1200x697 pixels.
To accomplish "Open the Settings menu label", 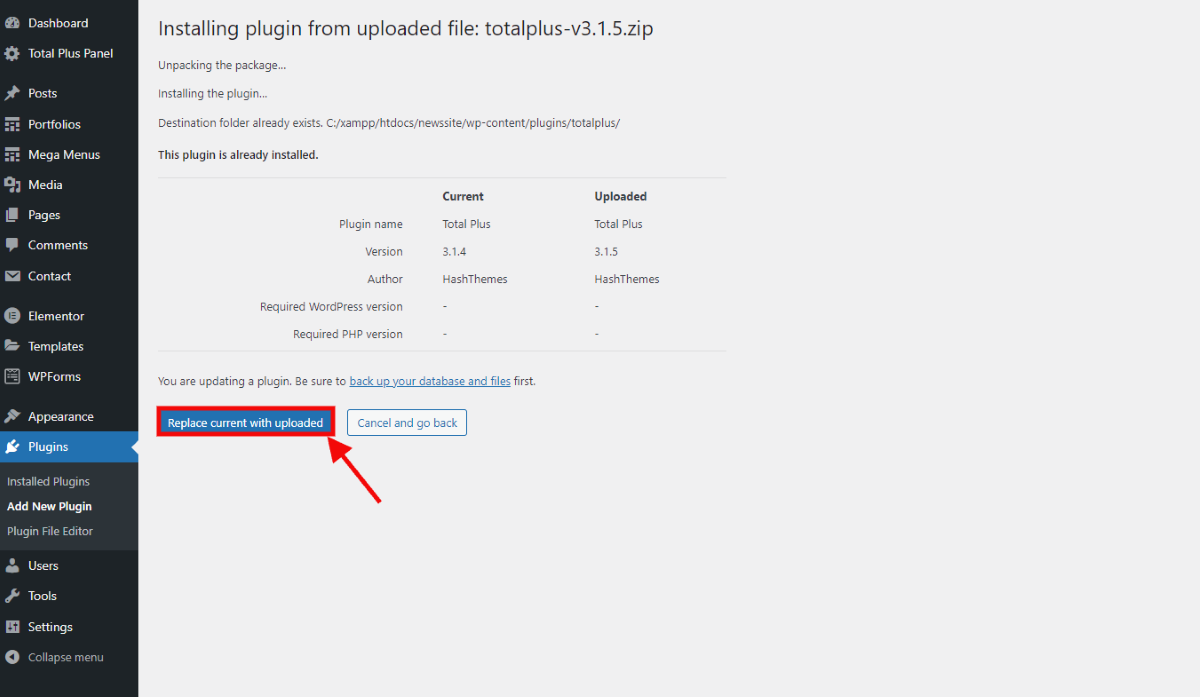I will [x=50, y=626].
